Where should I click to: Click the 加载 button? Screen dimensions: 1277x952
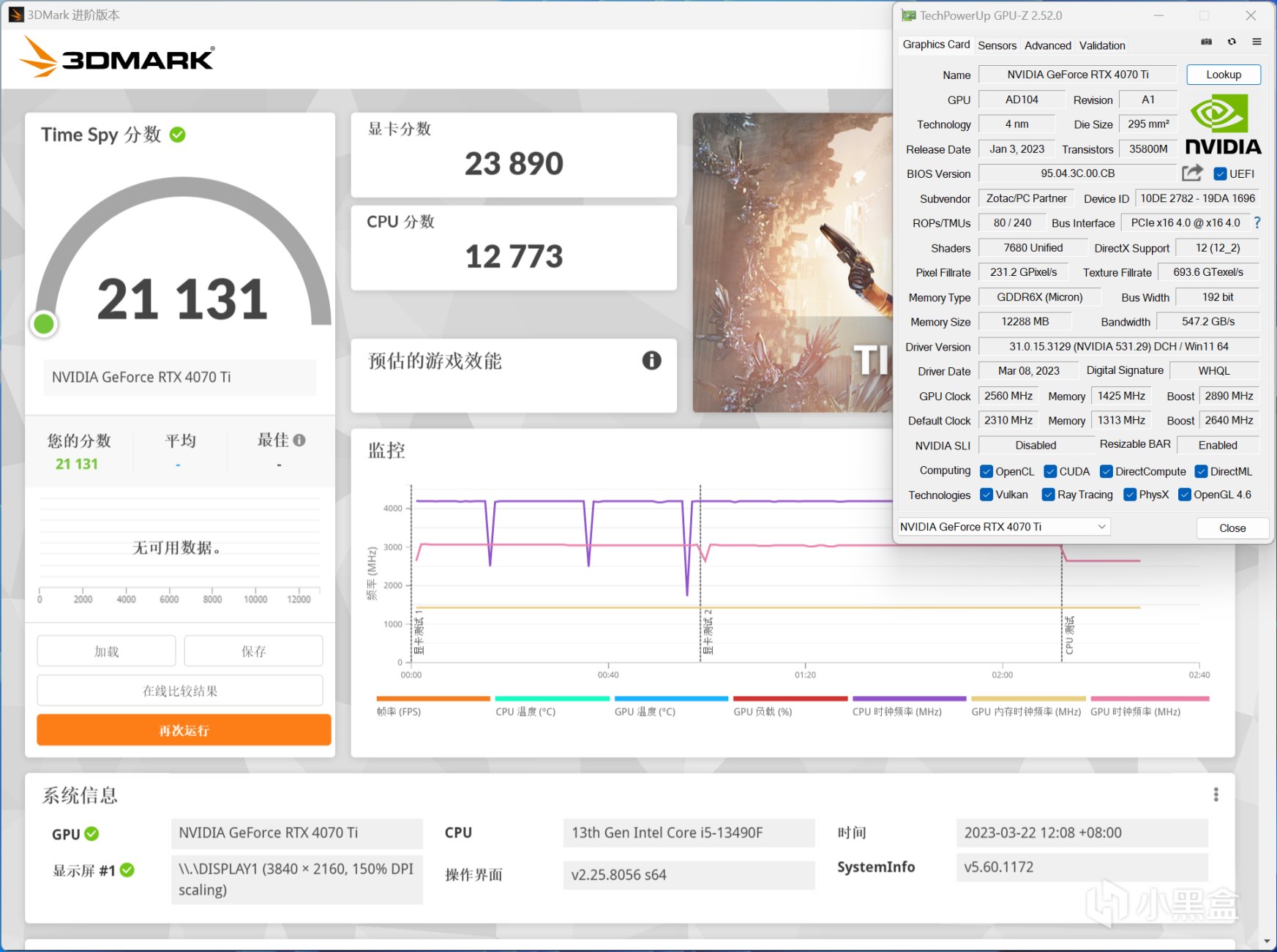point(106,651)
